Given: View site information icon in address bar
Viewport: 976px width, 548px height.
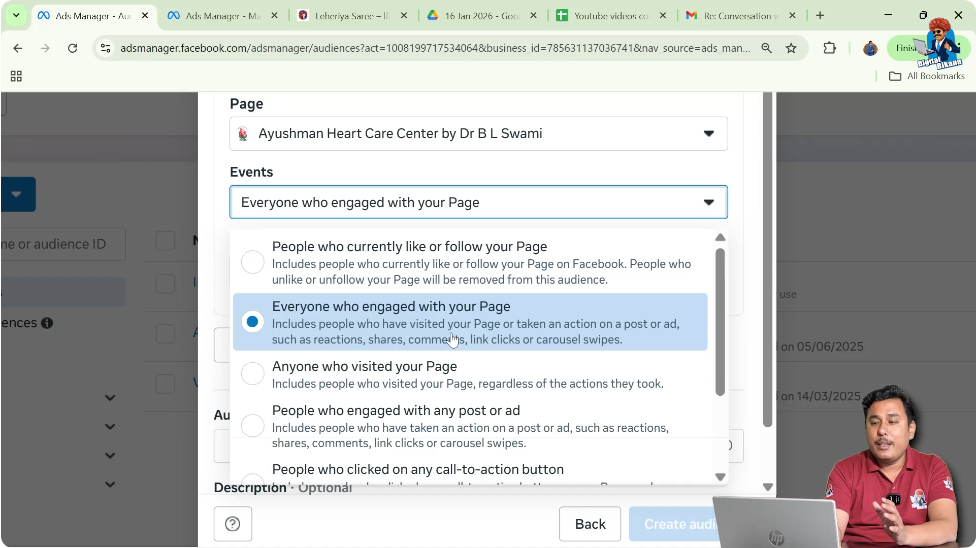Looking at the screenshot, I should pyautogui.click(x=105, y=48).
